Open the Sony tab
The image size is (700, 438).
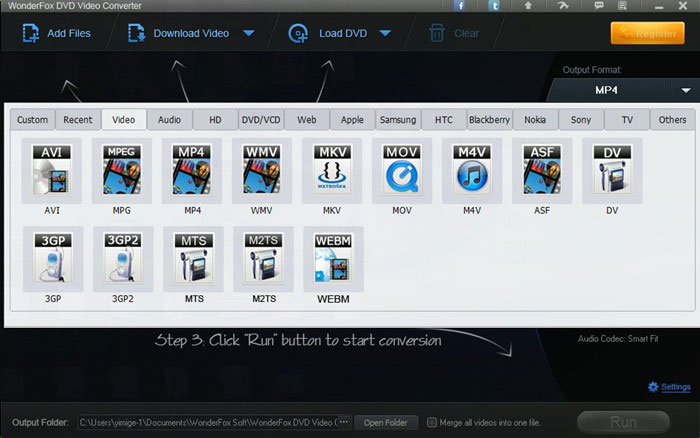click(581, 120)
